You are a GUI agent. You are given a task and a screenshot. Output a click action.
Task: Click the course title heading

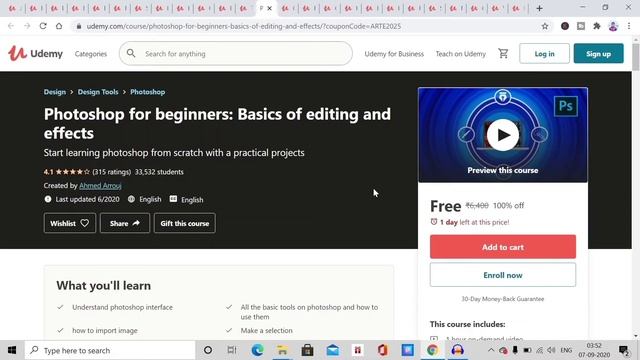pyautogui.click(x=217, y=123)
